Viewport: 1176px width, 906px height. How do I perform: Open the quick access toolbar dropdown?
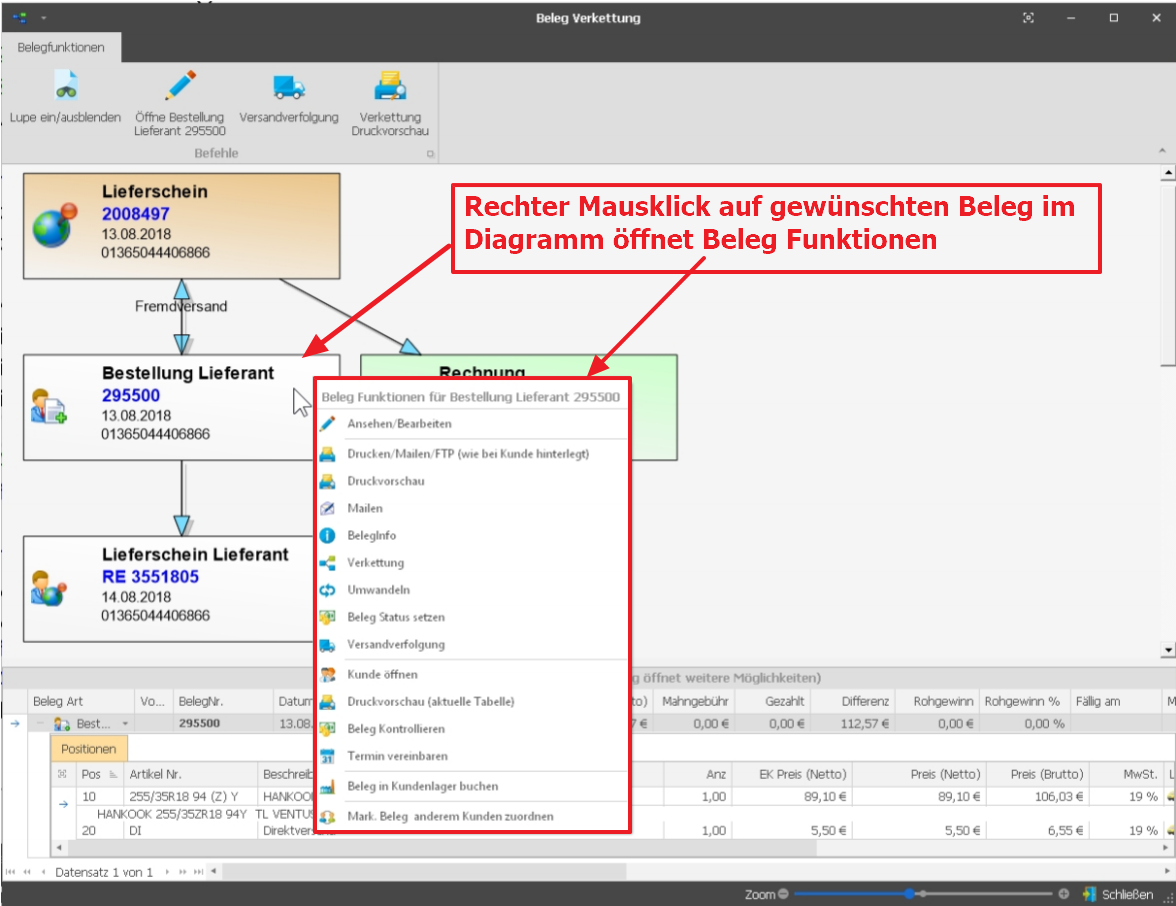[x=44, y=17]
